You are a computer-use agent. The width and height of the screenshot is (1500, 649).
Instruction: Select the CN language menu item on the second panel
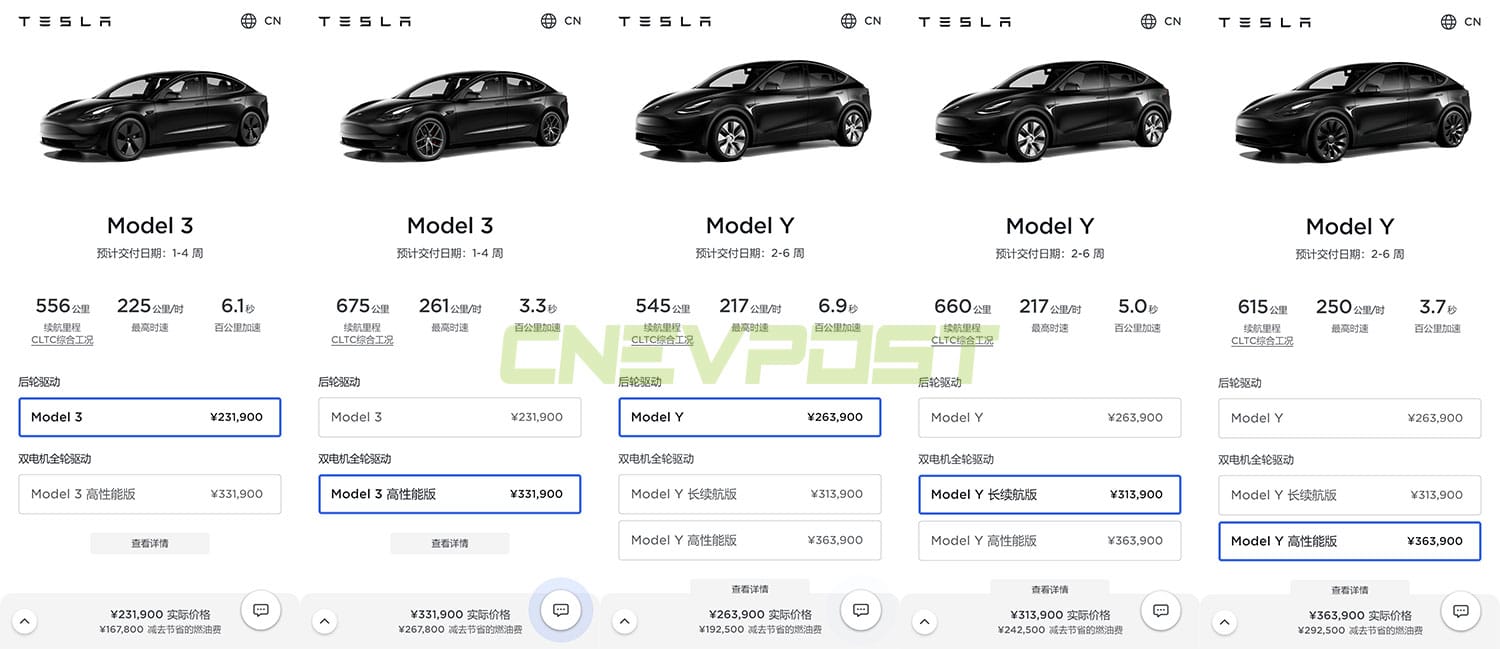click(x=573, y=20)
